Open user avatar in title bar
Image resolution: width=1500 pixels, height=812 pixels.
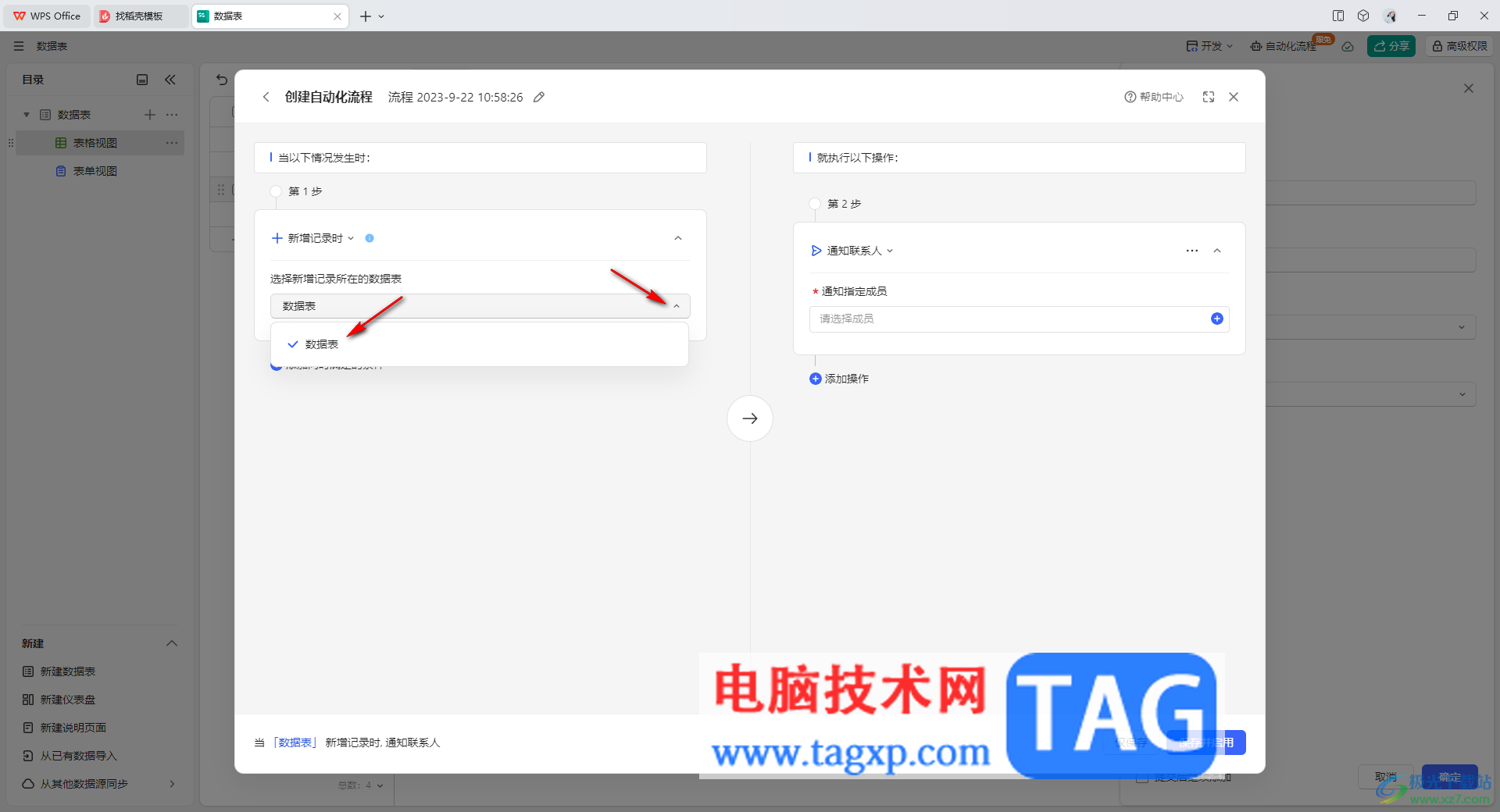(1390, 16)
